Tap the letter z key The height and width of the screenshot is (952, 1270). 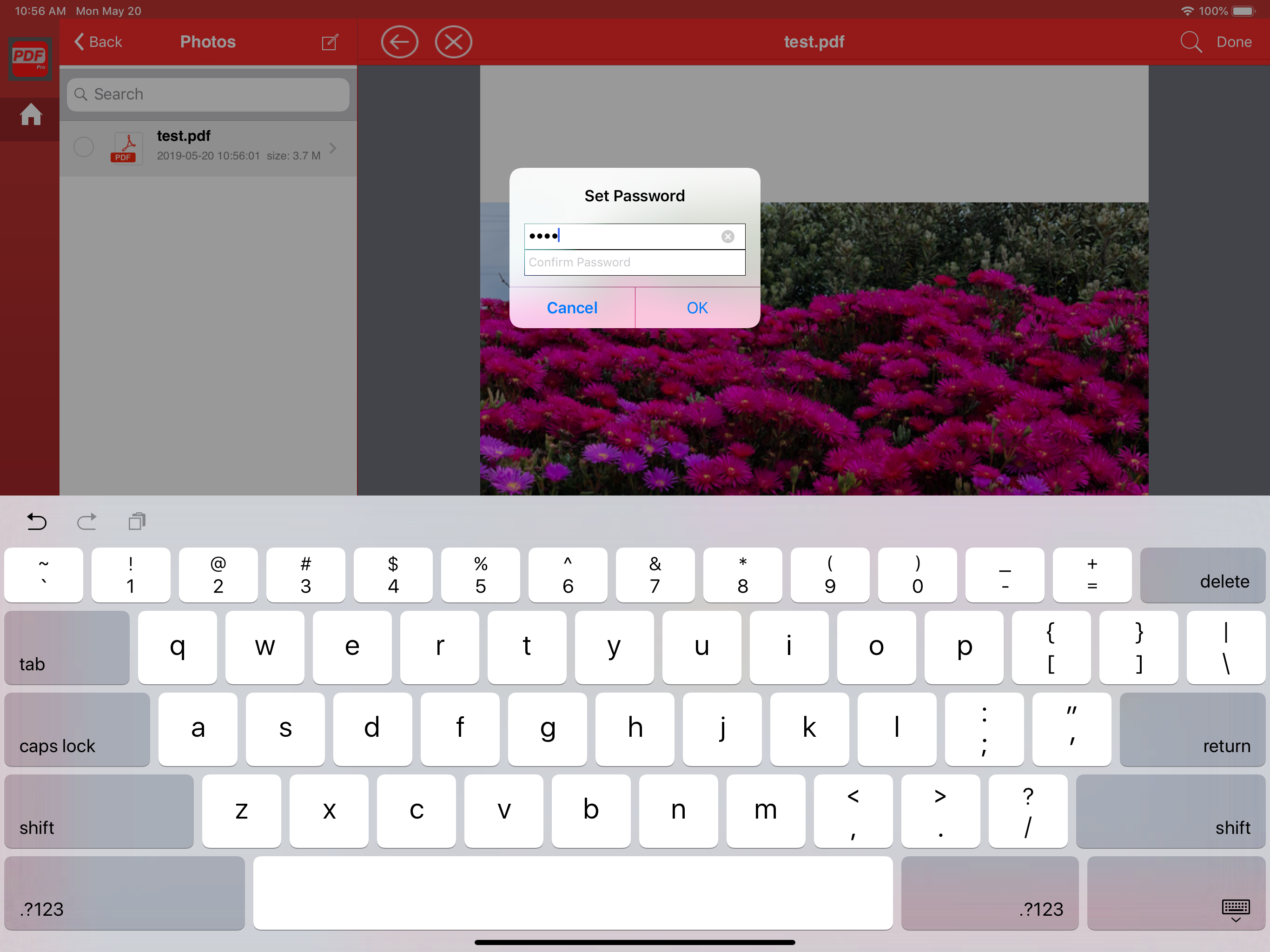(242, 811)
